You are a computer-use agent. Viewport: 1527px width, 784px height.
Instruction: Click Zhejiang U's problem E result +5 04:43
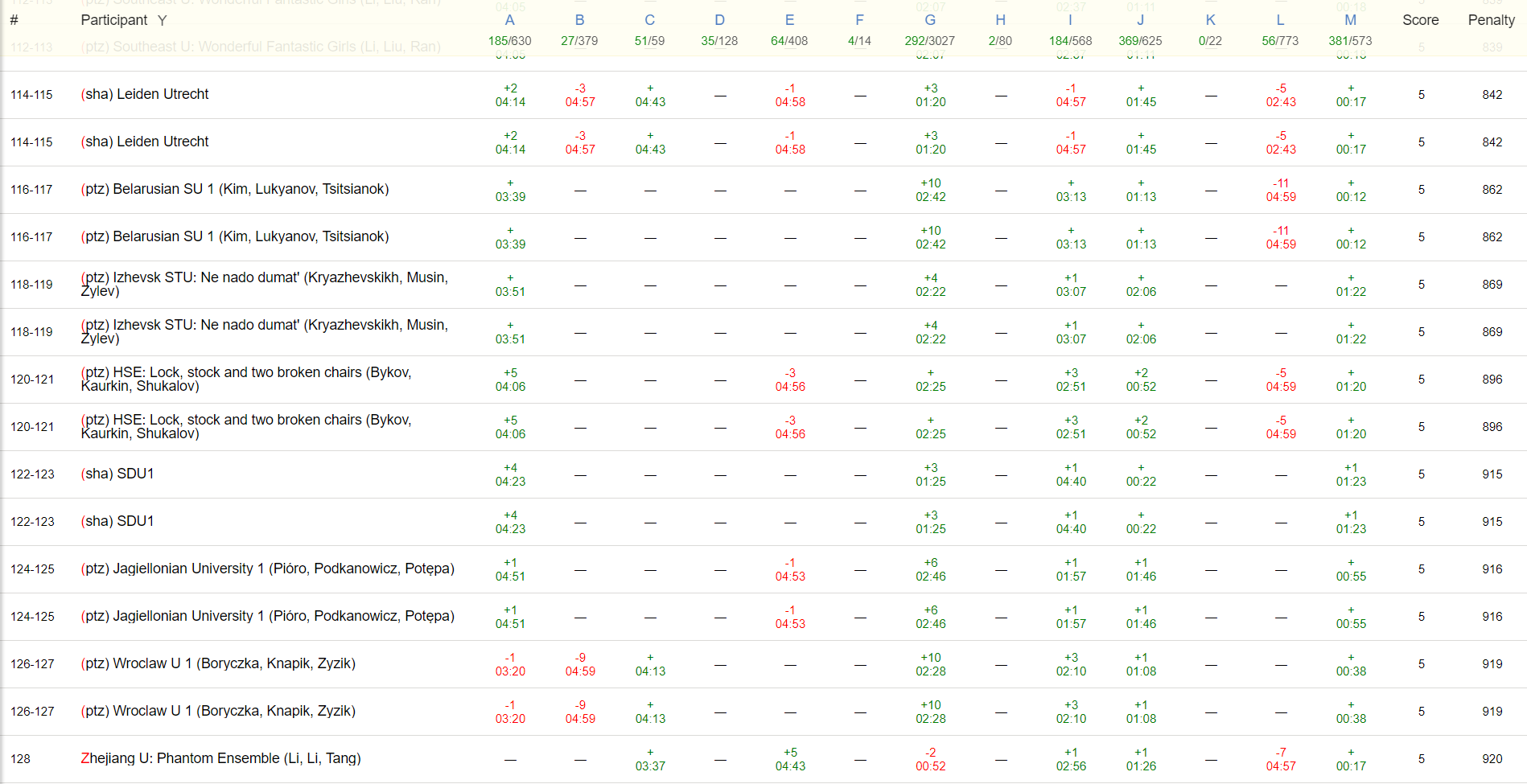point(789,759)
